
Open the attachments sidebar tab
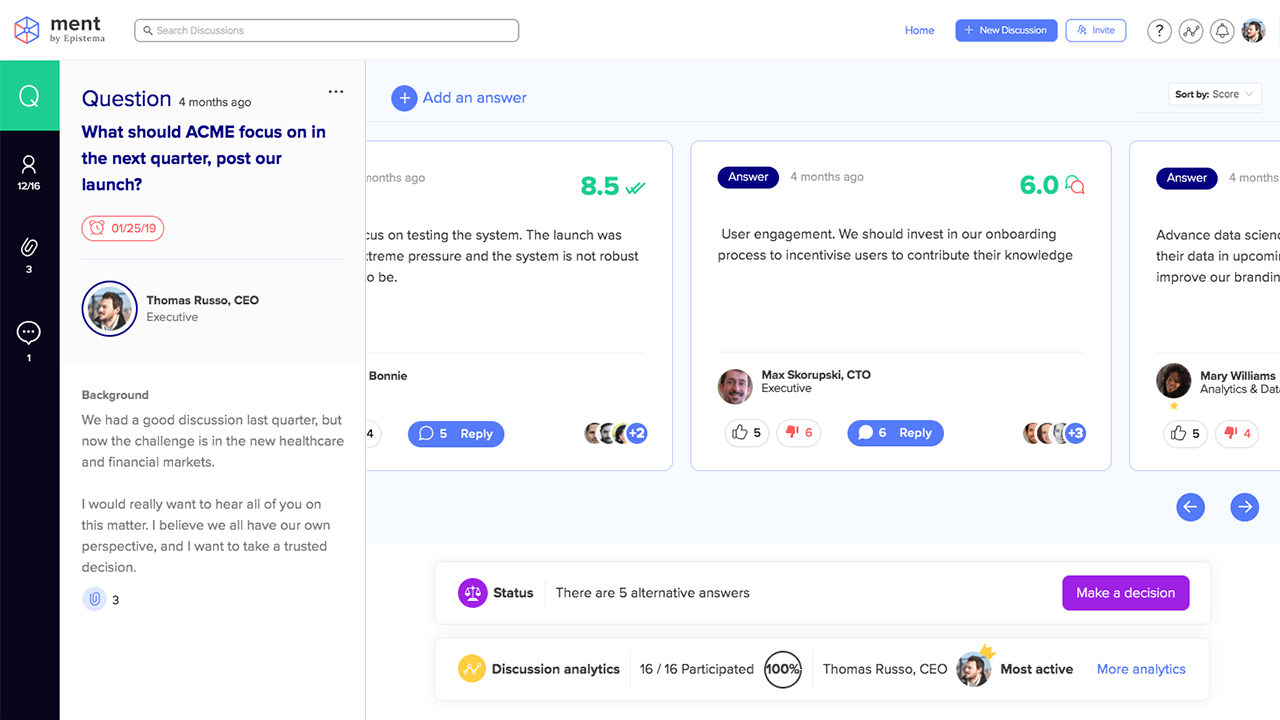click(x=29, y=256)
